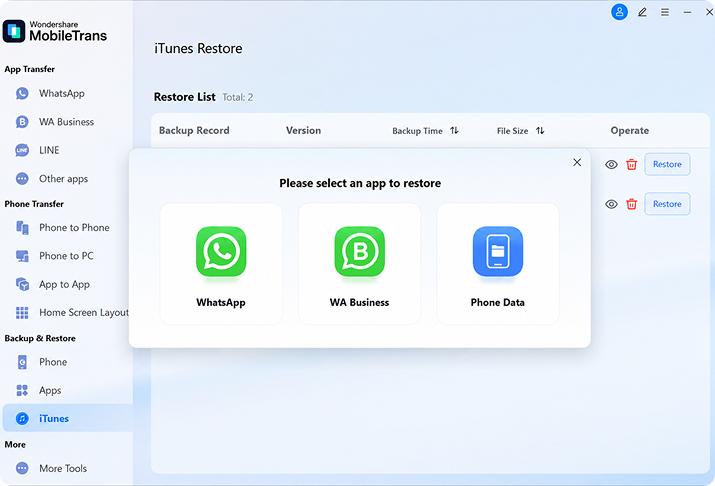The width and height of the screenshot is (715, 486).
Task: Restore the second backup record
Action: click(667, 204)
